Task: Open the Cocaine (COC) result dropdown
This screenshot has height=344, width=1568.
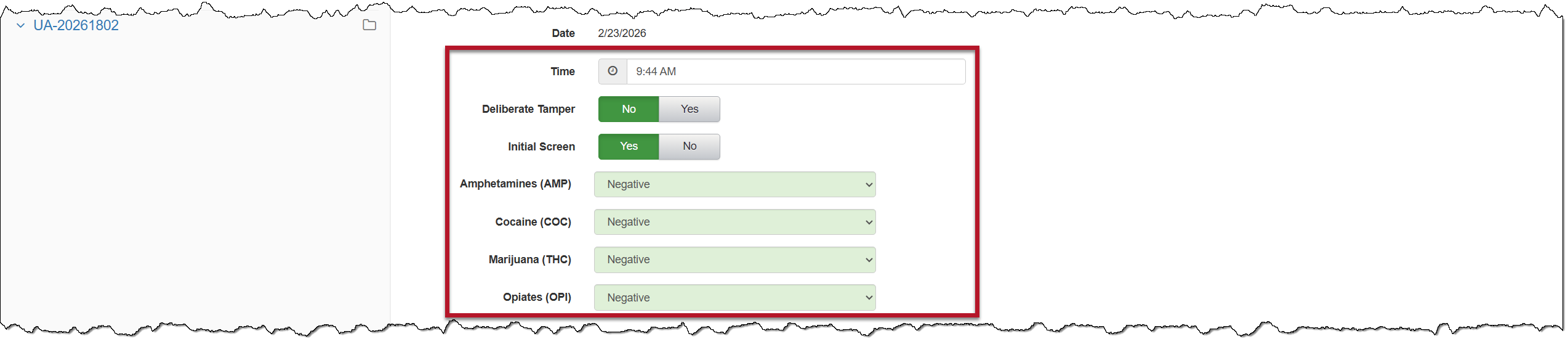Action: [x=734, y=222]
